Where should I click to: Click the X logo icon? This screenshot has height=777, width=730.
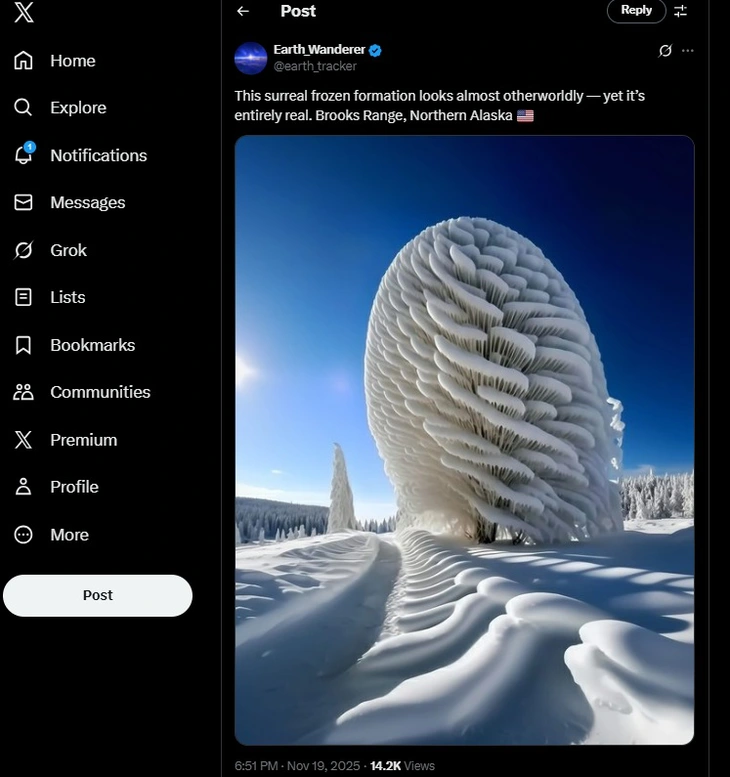24,12
